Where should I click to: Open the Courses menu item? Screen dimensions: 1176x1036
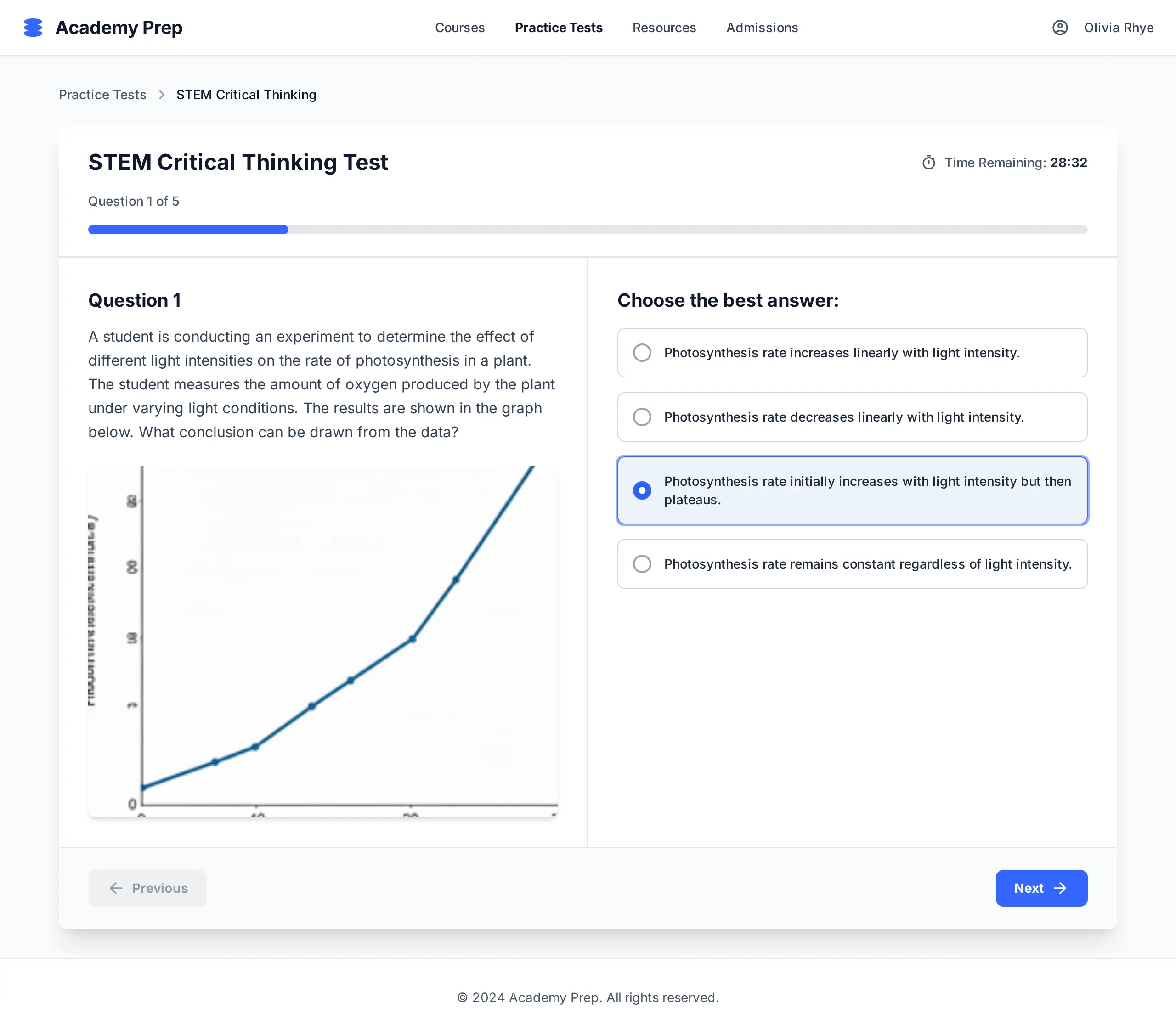[x=460, y=28]
